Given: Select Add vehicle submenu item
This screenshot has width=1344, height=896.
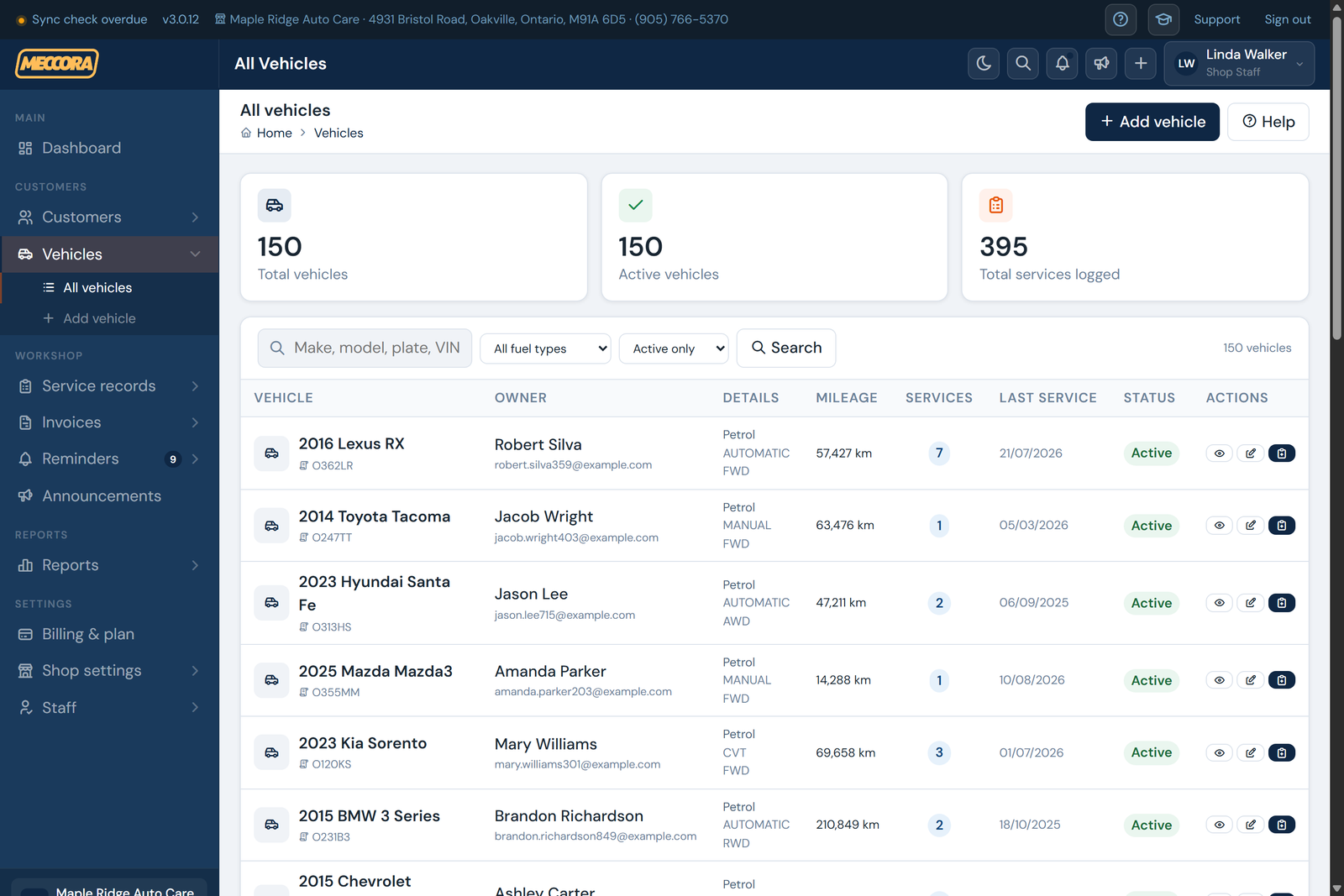Looking at the screenshot, I should click(109, 319).
